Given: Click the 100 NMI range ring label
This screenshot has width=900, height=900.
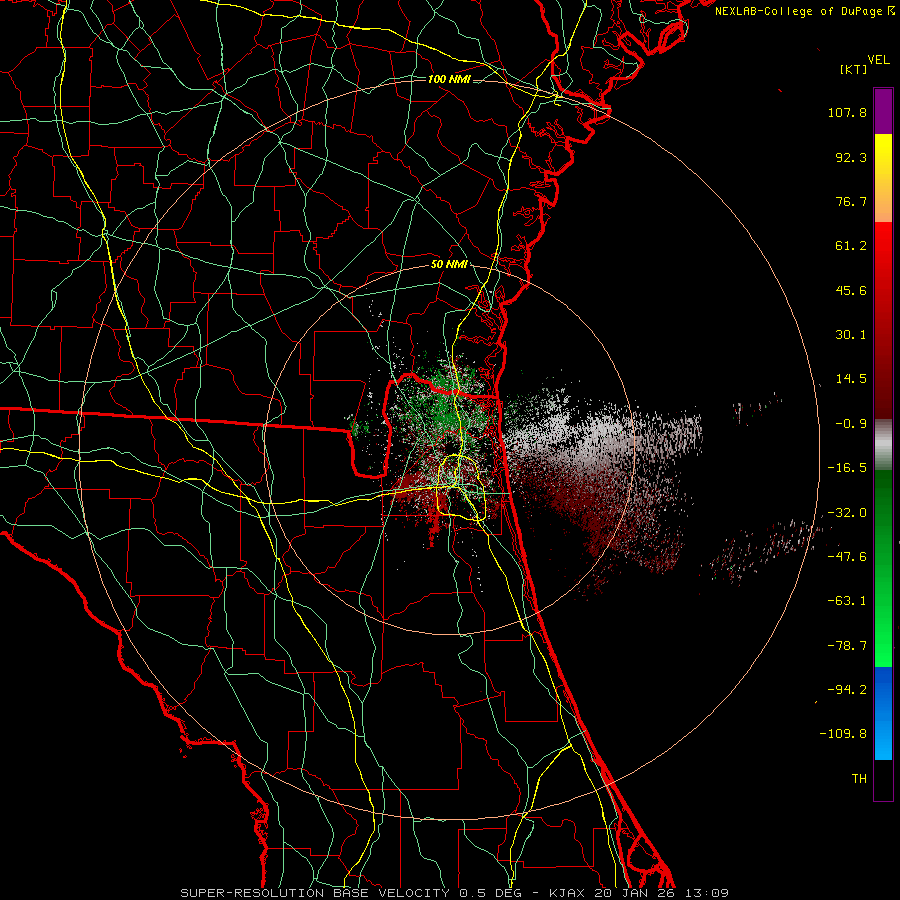Looking at the screenshot, I should (x=449, y=79).
